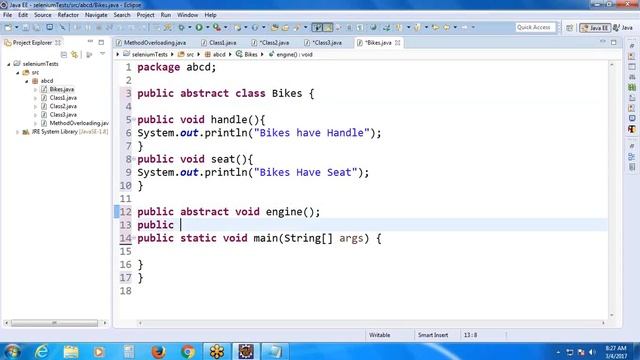Open the Run menu

(166, 15)
